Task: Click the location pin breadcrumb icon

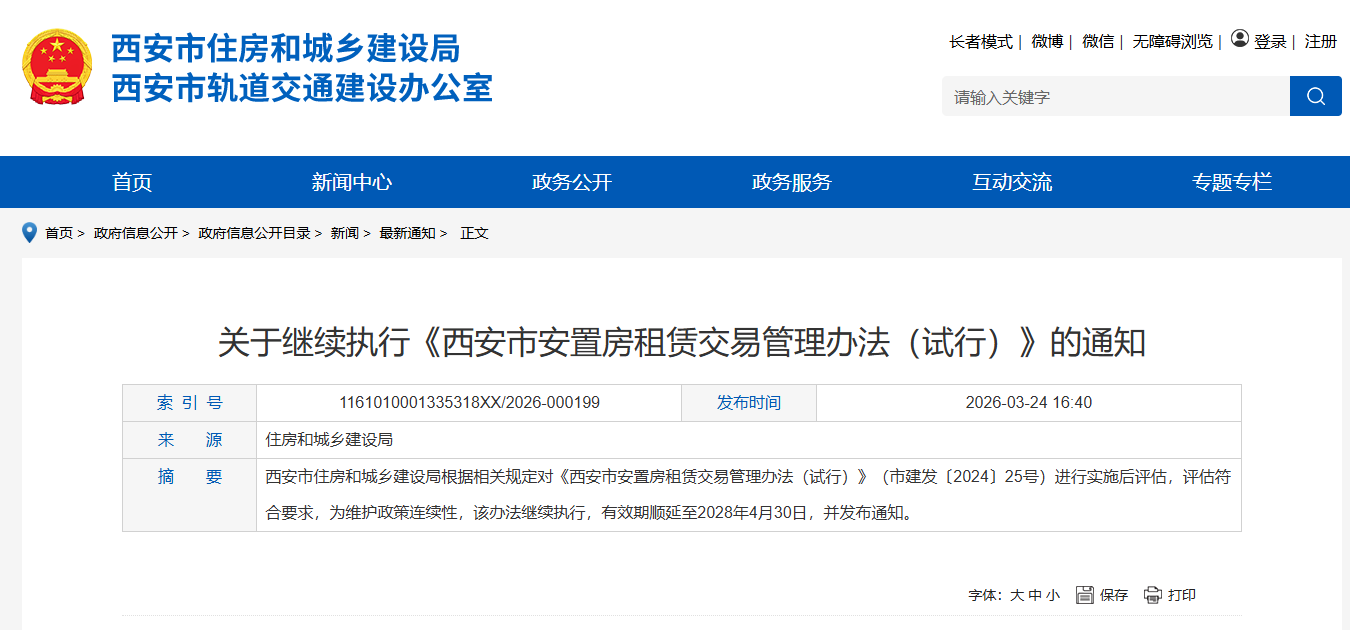Action: click(x=29, y=233)
